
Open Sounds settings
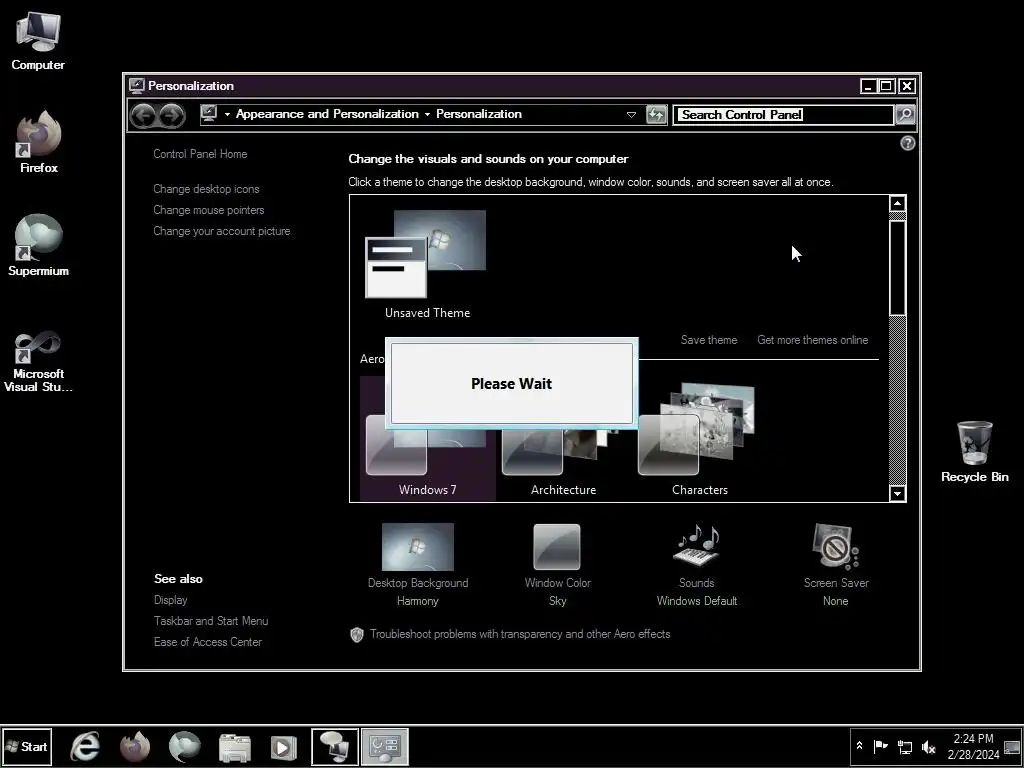696,565
